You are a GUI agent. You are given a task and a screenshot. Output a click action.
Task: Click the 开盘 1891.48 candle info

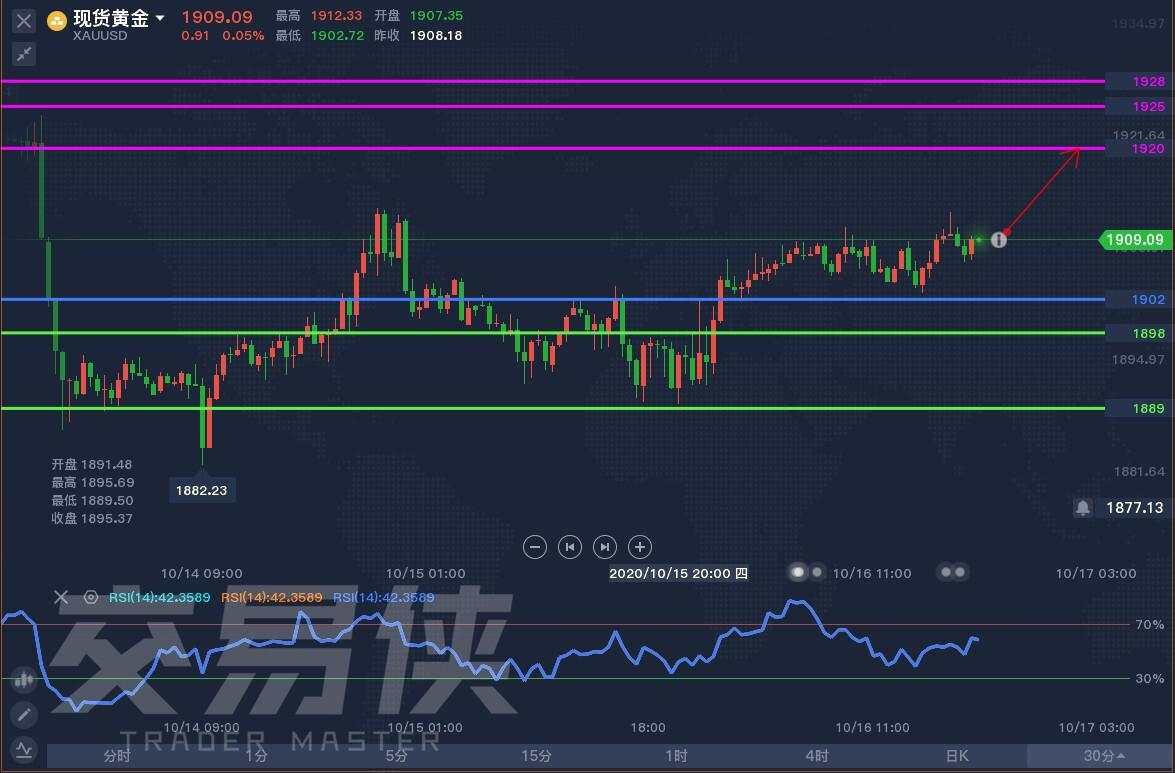pos(91,464)
